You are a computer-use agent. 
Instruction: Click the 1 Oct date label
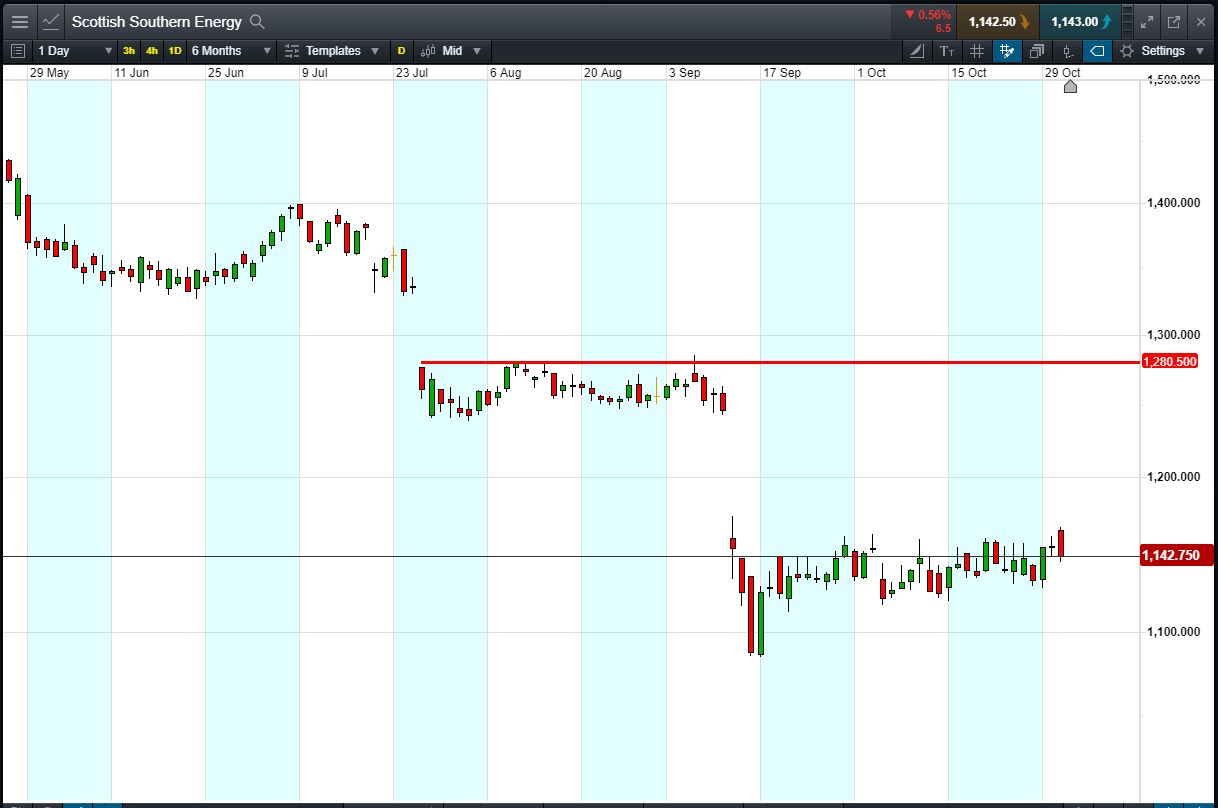point(871,73)
